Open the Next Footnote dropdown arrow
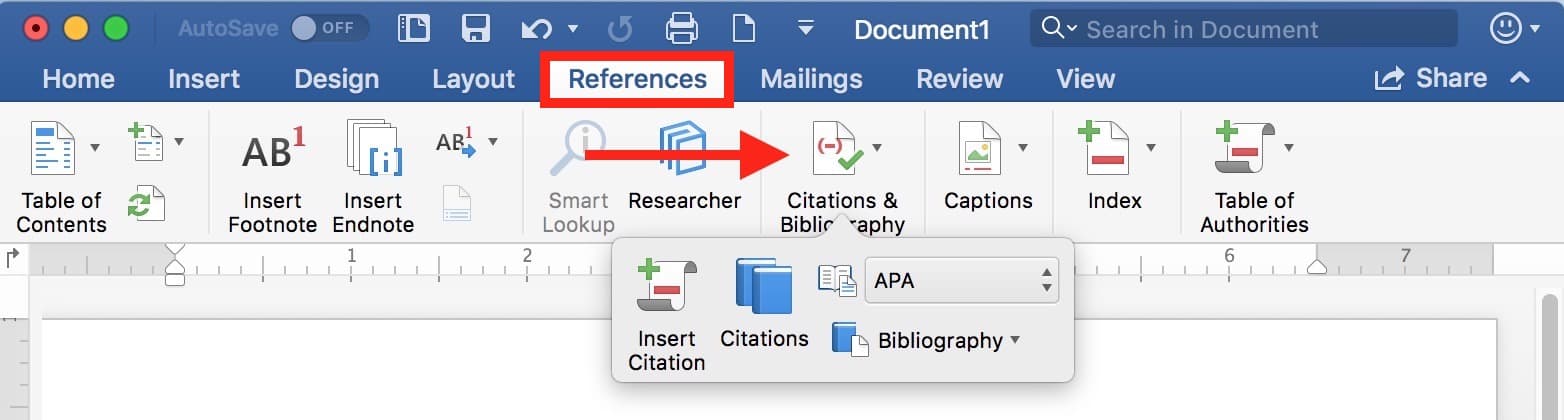 [492, 142]
